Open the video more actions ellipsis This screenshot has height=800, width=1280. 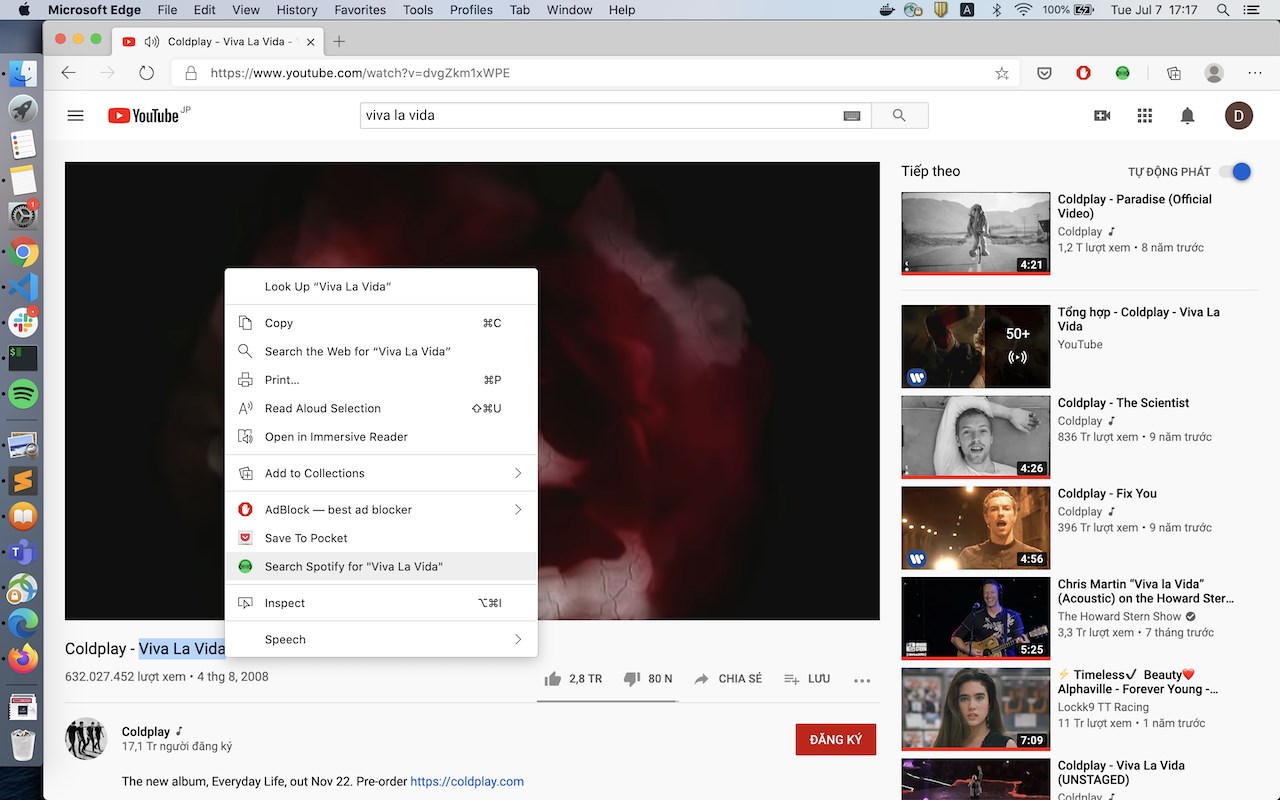click(862, 680)
